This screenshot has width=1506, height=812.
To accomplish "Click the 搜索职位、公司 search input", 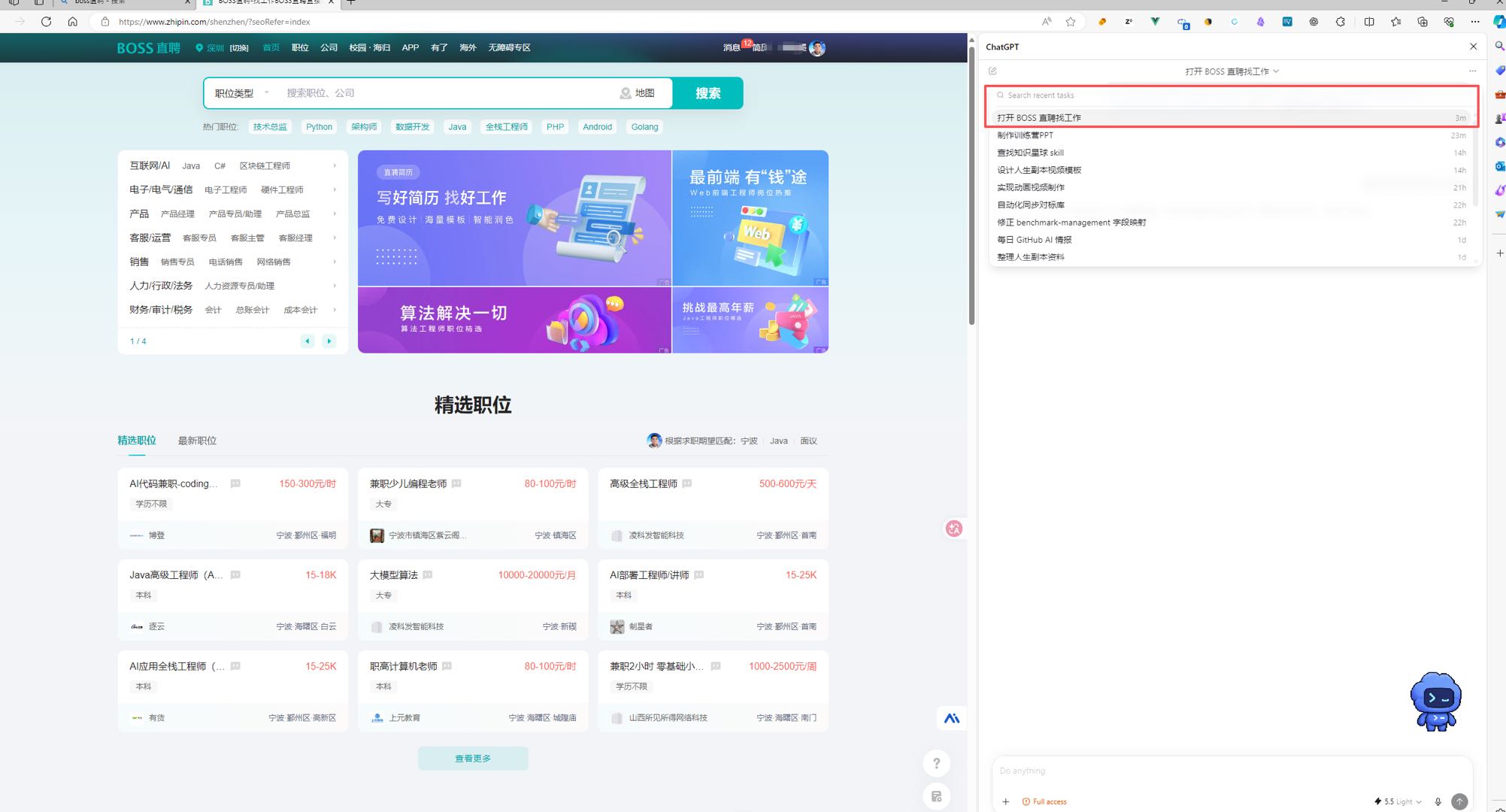I will coord(447,93).
